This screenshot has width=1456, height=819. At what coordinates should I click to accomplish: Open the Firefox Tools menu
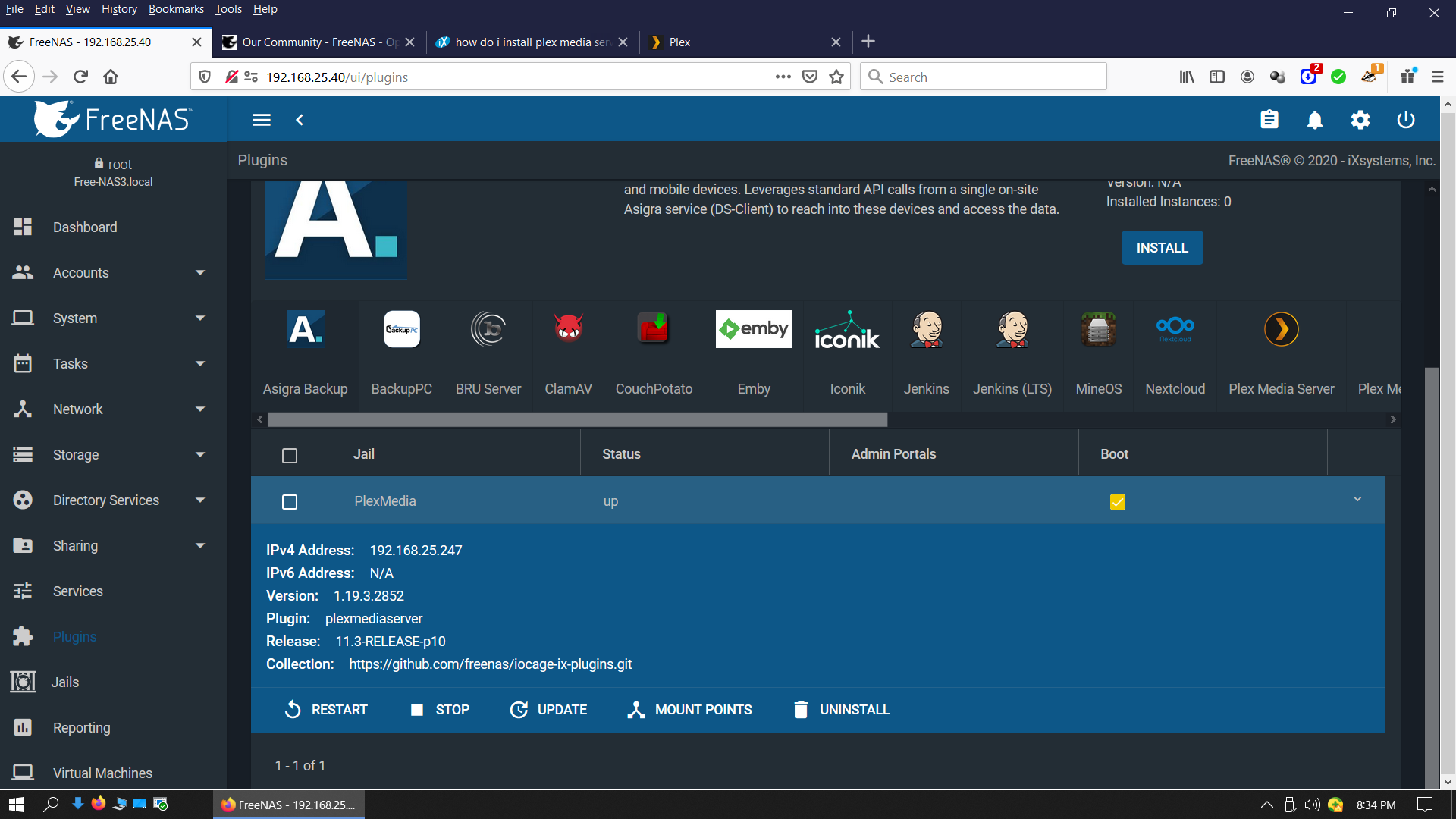(228, 9)
